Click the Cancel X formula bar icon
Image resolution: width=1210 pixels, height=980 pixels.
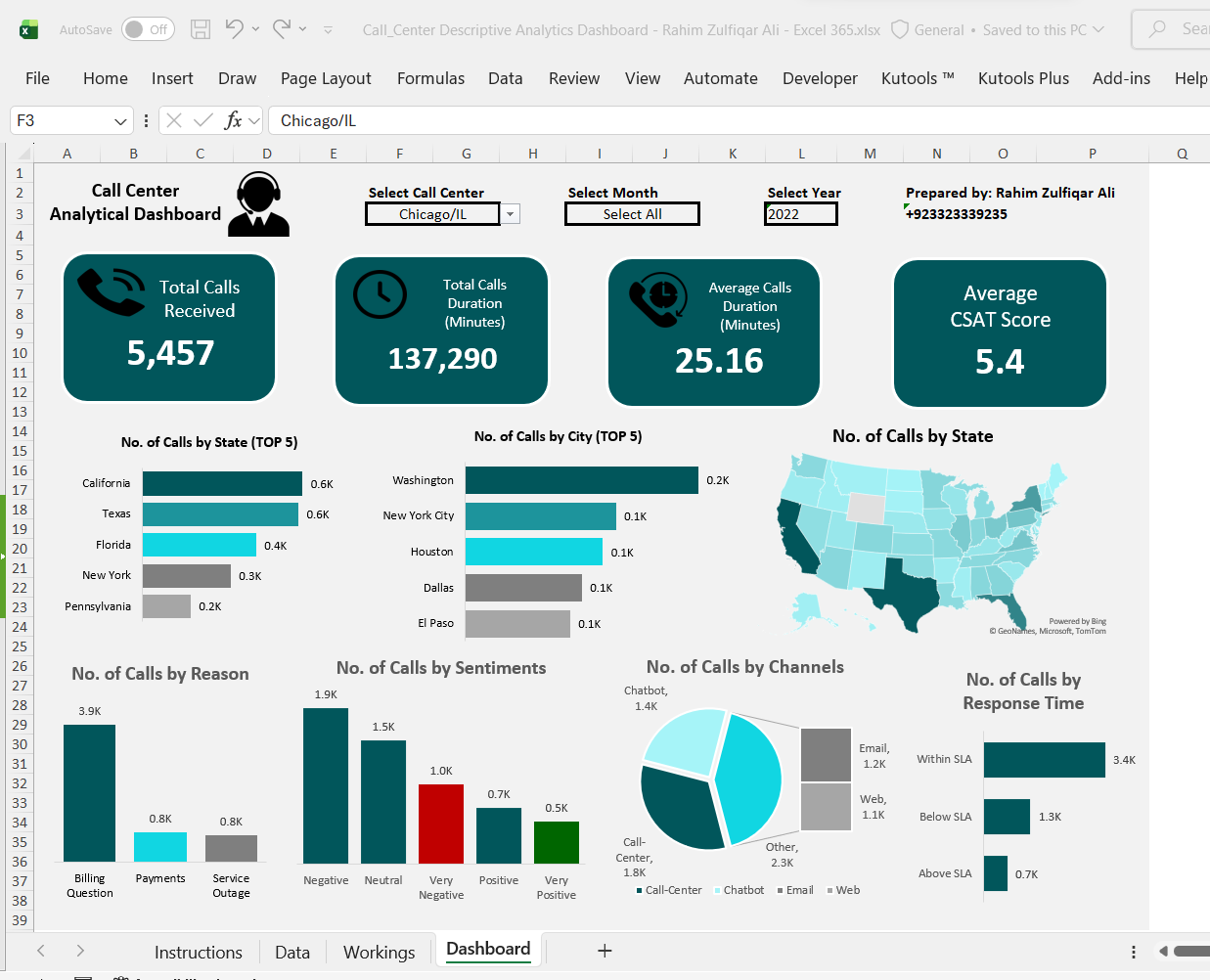click(x=174, y=120)
